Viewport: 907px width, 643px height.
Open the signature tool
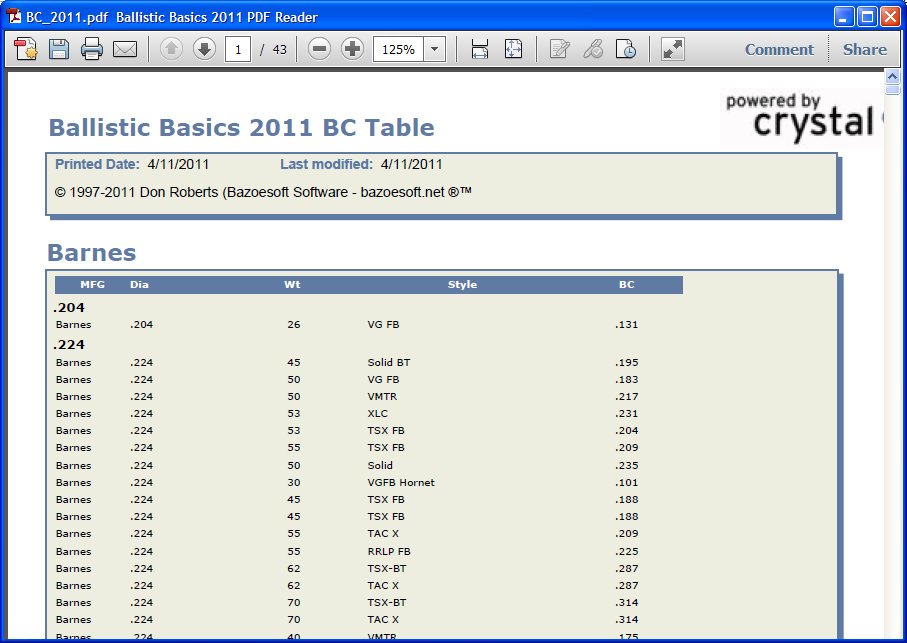(593, 48)
